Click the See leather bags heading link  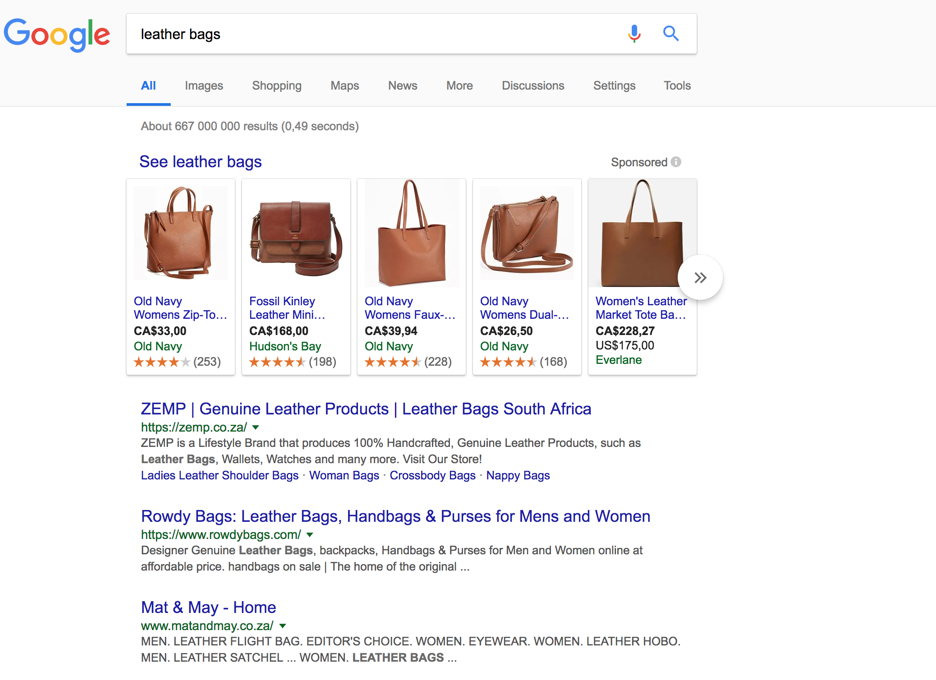point(201,162)
